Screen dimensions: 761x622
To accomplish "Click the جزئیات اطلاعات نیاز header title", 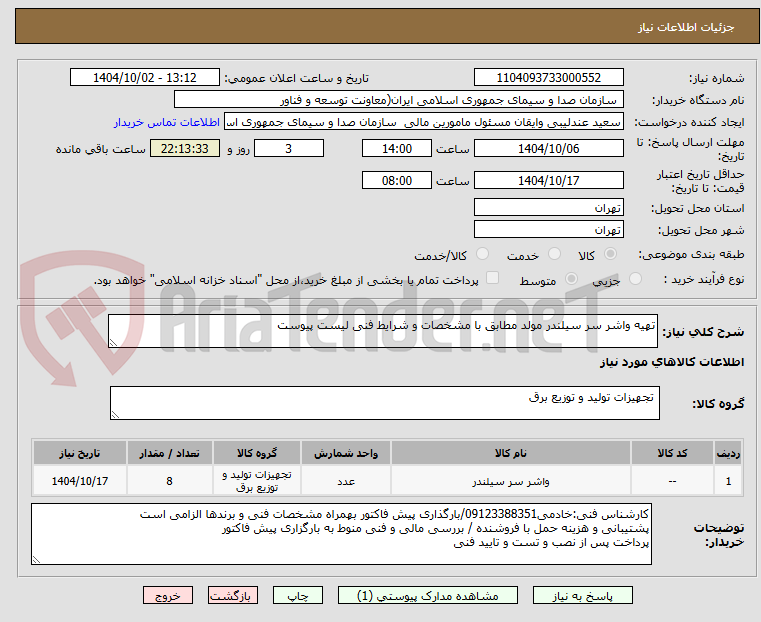I will point(686,27).
